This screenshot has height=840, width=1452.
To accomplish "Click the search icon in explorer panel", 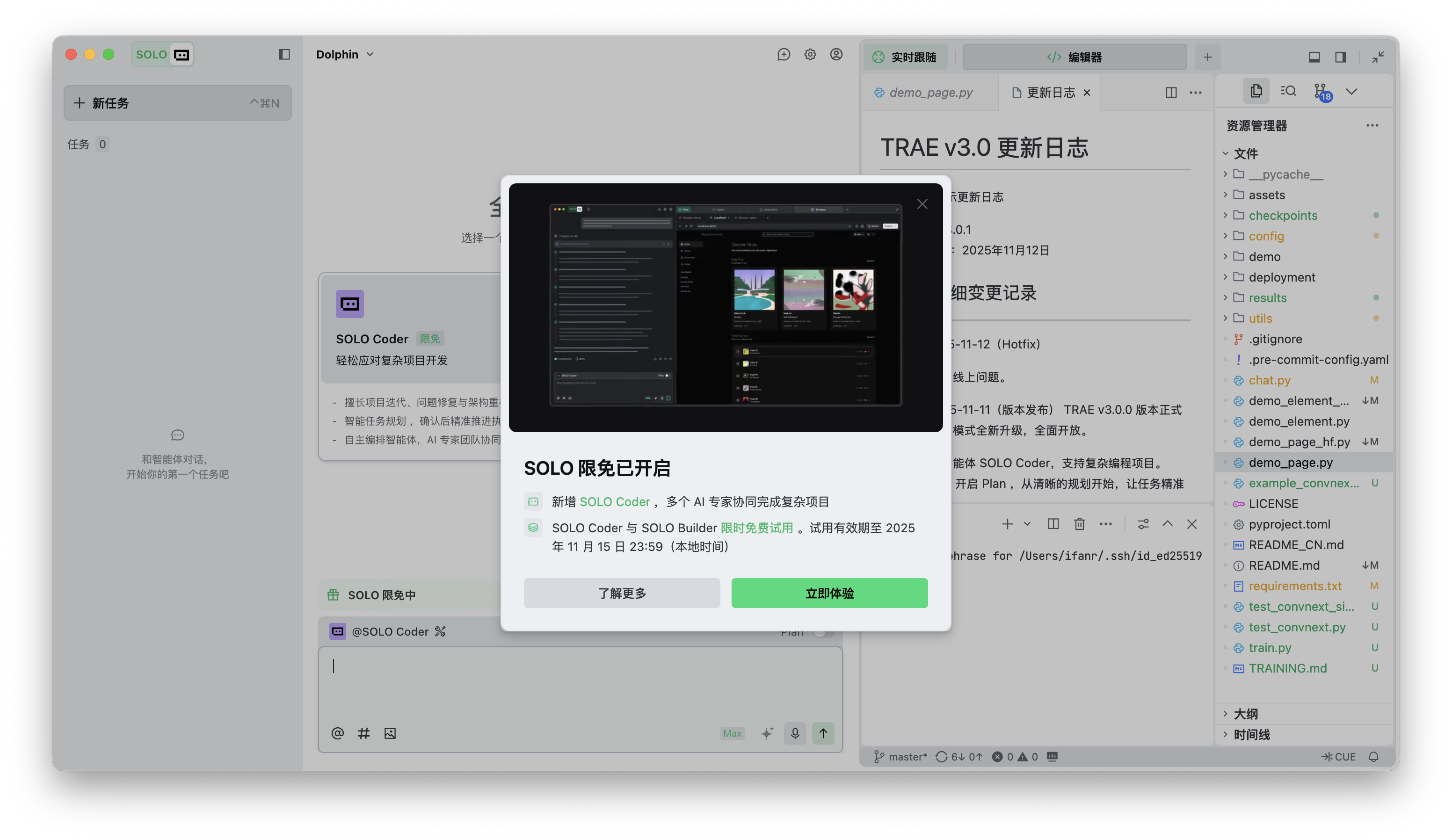I will coord(1288,91).
